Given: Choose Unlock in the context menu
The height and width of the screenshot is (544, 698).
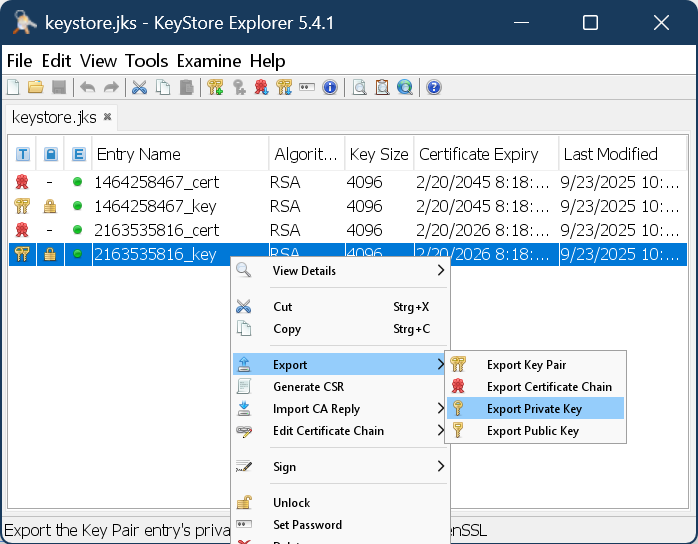Looking at the screenshot, I should coord(291,503).
